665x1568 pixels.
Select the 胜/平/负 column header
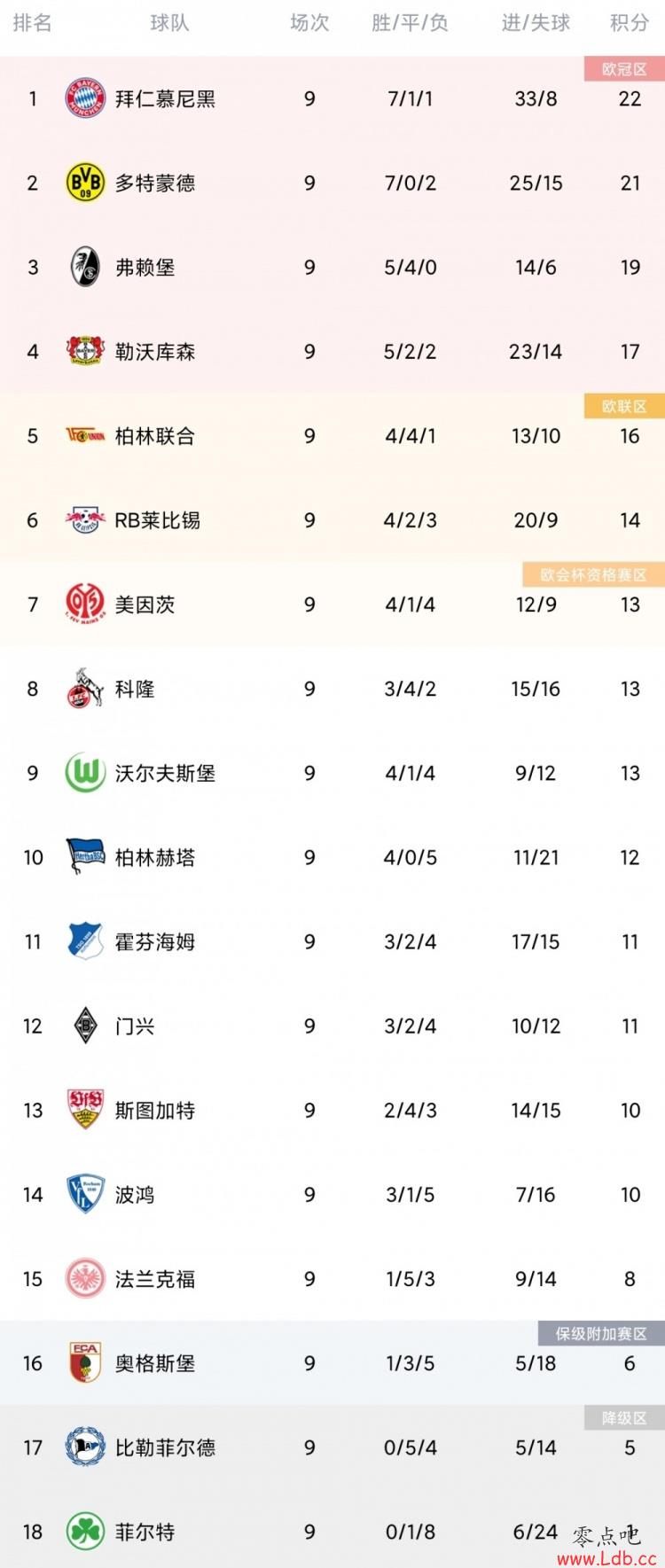pyautogui.click(x=410, y=23)
